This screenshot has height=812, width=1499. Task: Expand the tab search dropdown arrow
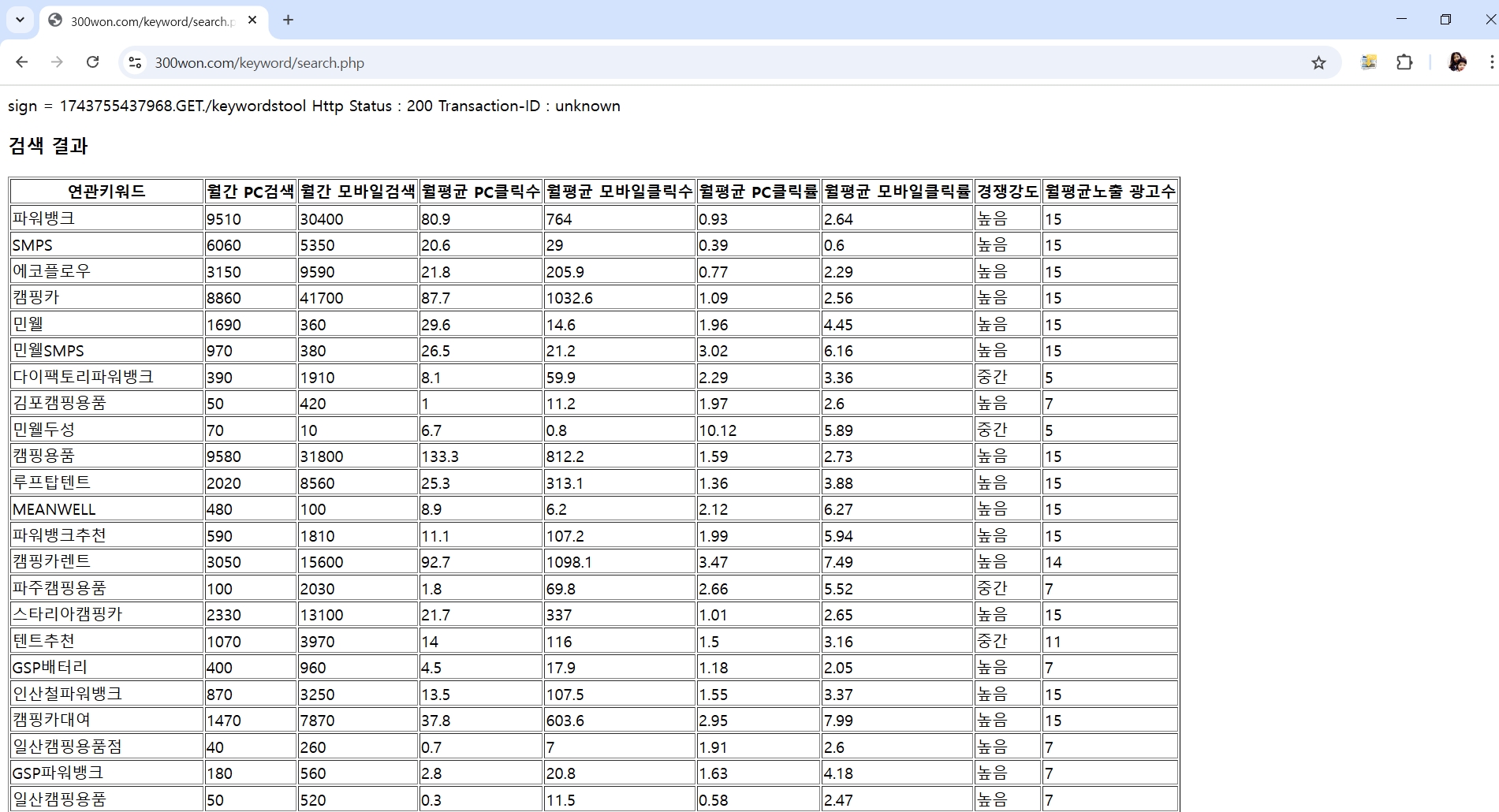20,20
